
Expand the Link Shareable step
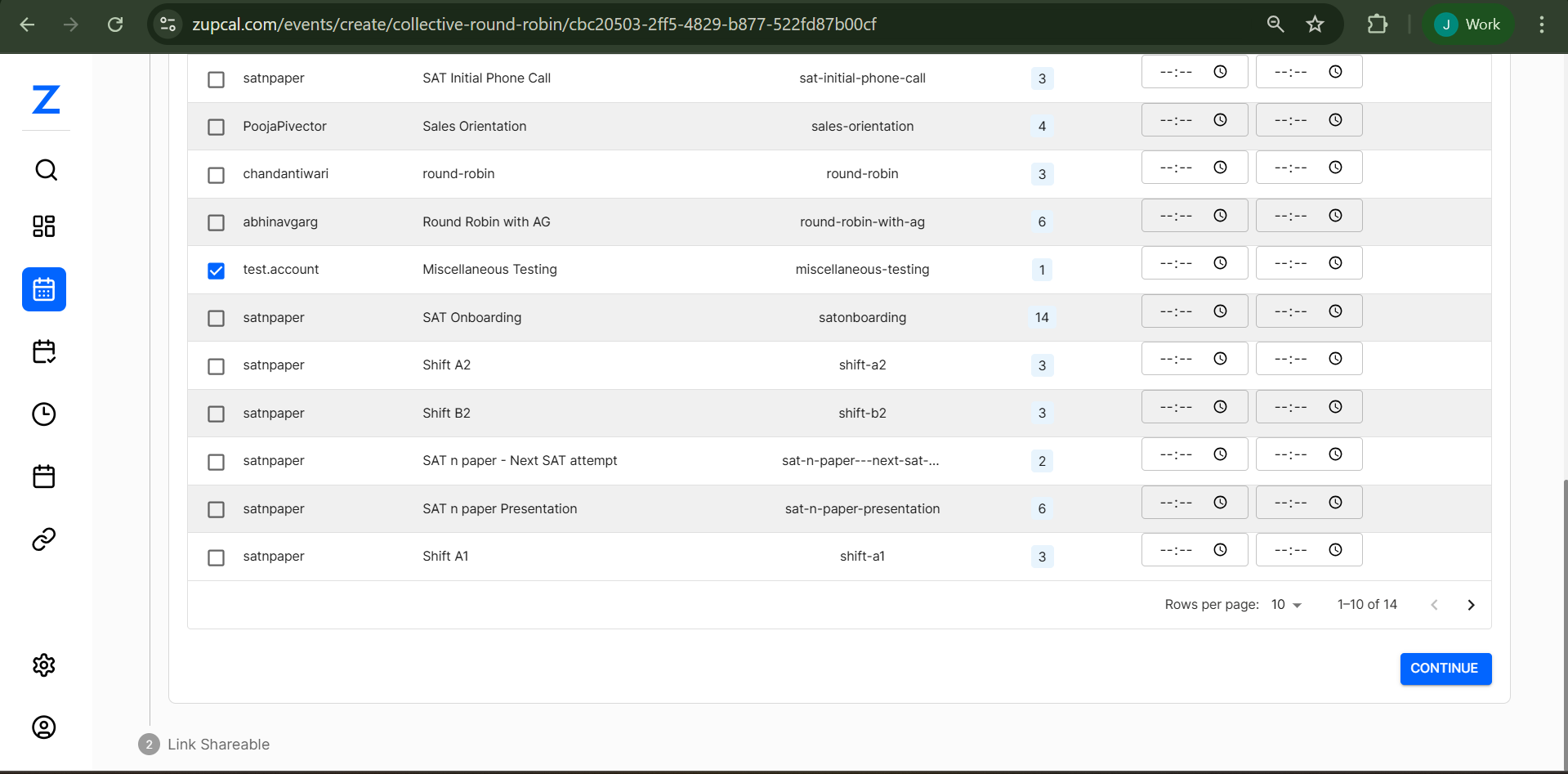point(218,745)
